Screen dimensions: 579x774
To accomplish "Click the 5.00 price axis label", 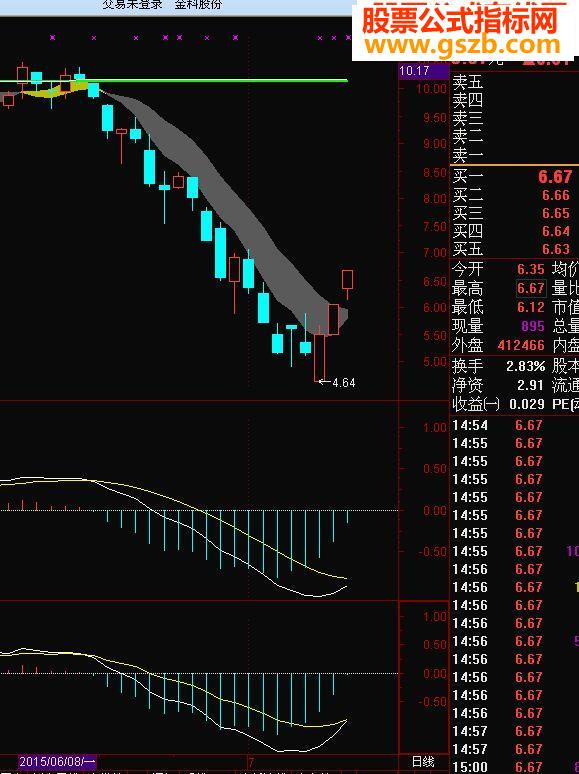I will (x=434, y=362).
